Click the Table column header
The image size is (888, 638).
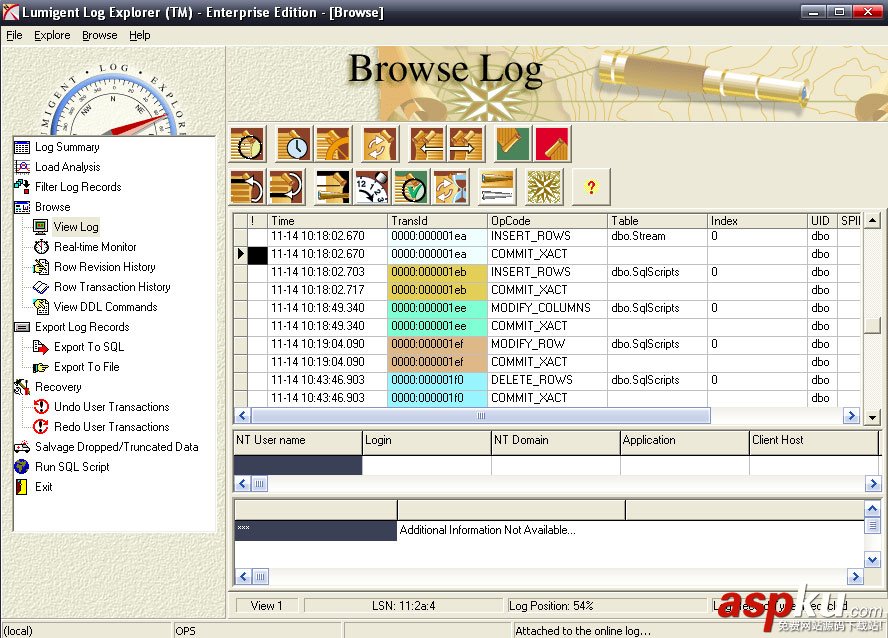tap(658, 221)
